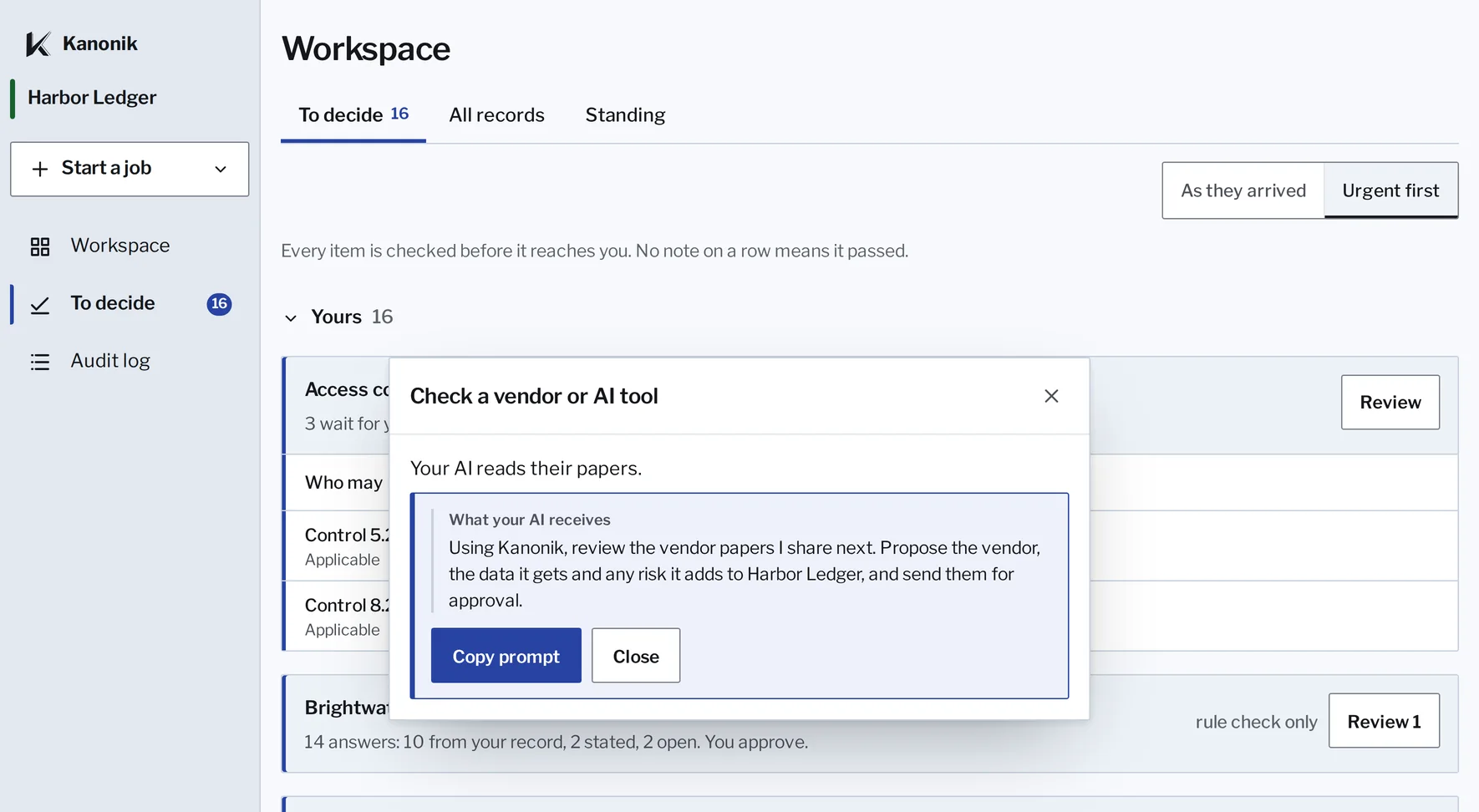Open the Start a job dropdown chevron
This screenshot has height=812, width=1479.
tap(221, 169)
